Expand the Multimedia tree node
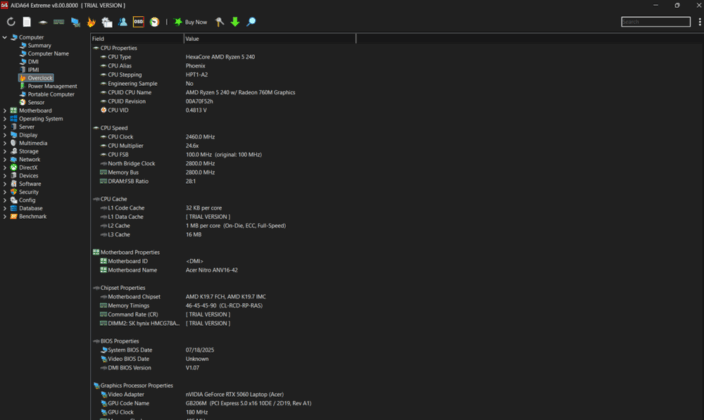 (x=4, y=143)
